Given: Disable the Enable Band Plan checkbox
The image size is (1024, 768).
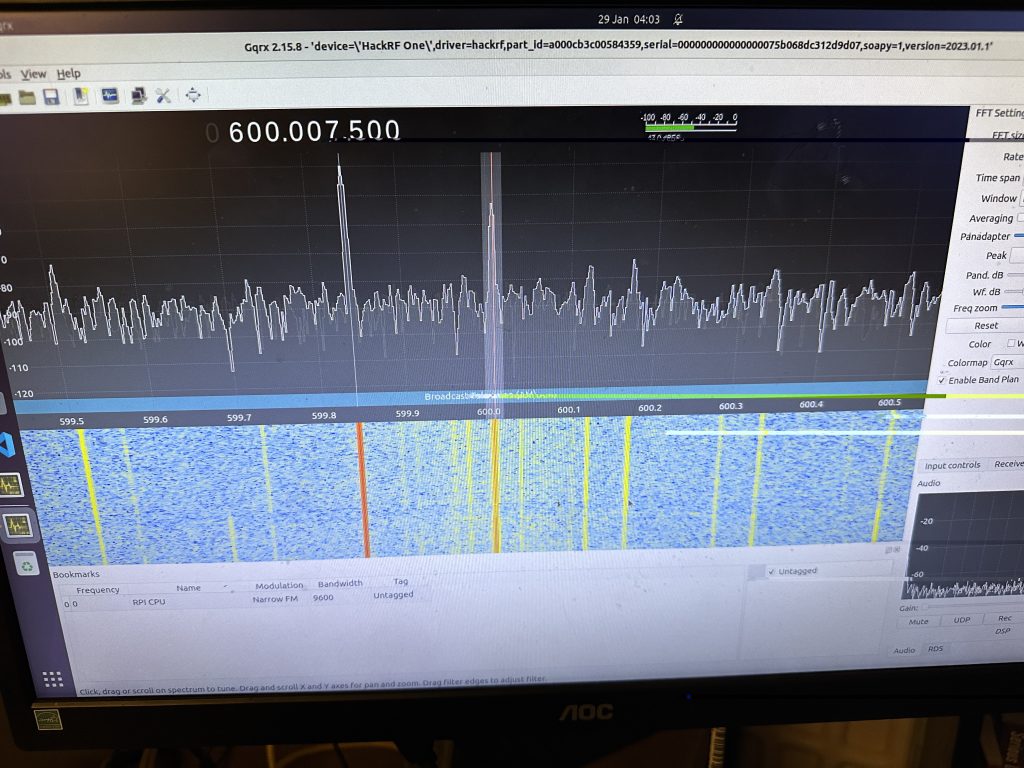Looking at the screenshot, I should 942,380.
